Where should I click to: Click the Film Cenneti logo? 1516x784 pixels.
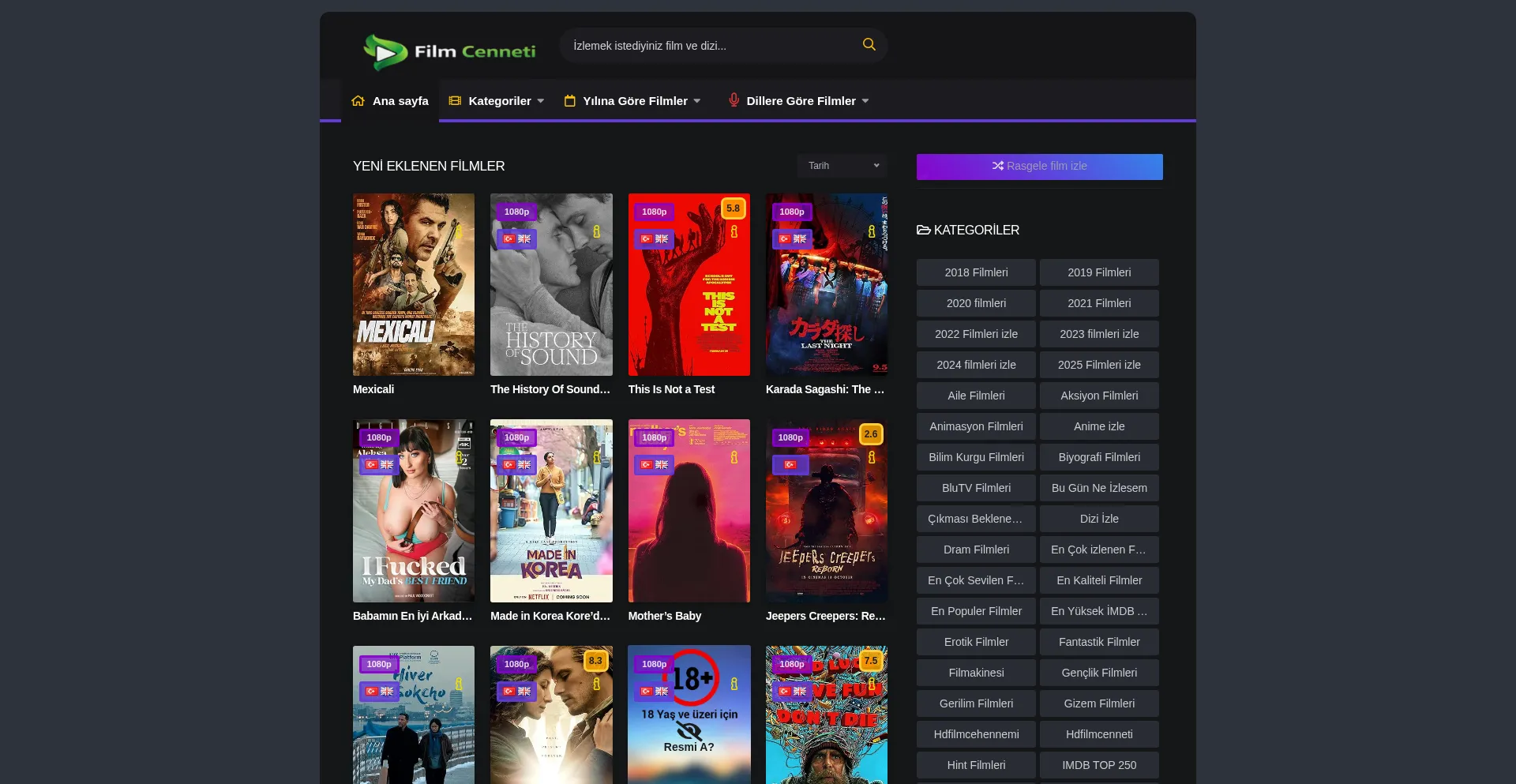449,51
